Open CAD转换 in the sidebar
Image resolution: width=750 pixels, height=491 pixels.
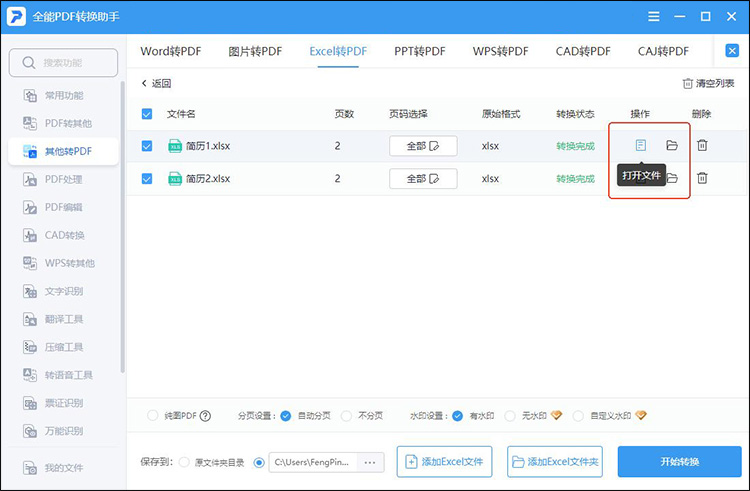pyautogui.click(x=63, y=235)
